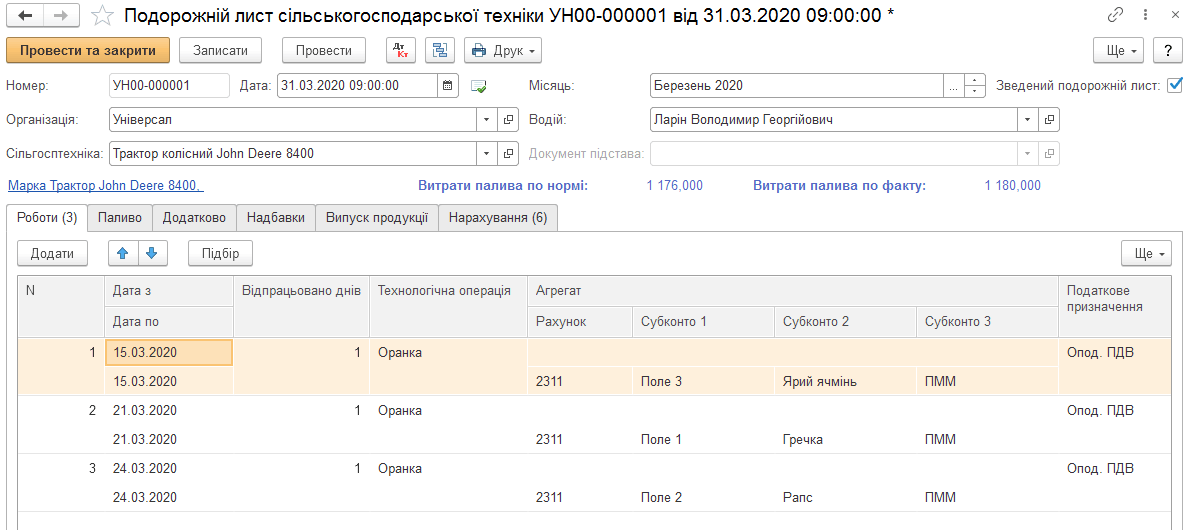Select Поле 1 cell
Screen dimensions: 1194x530
(703, 439)
